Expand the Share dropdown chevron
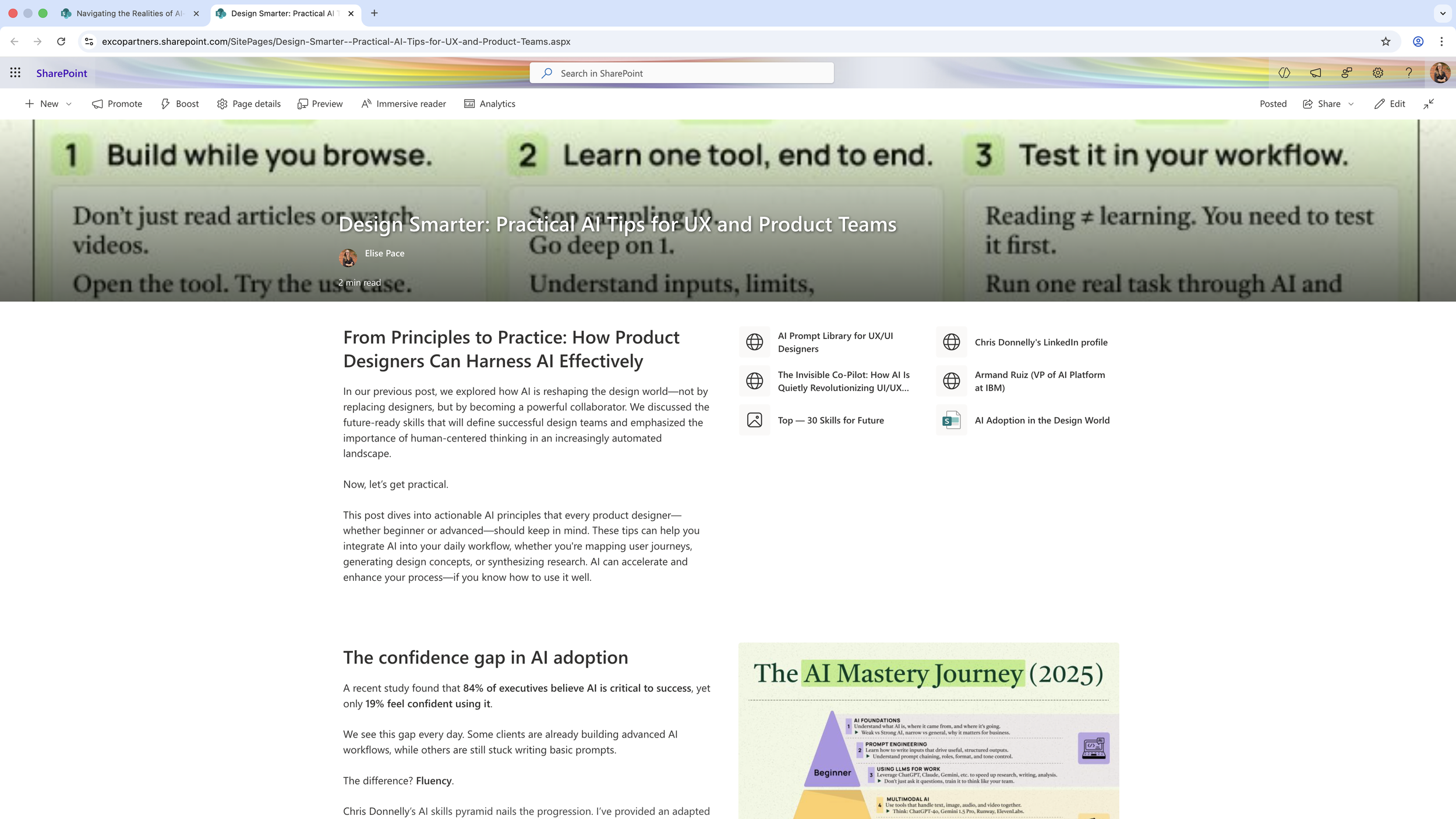The width and height of the screenshot is (1456, 819). (x=1351, y=104)
